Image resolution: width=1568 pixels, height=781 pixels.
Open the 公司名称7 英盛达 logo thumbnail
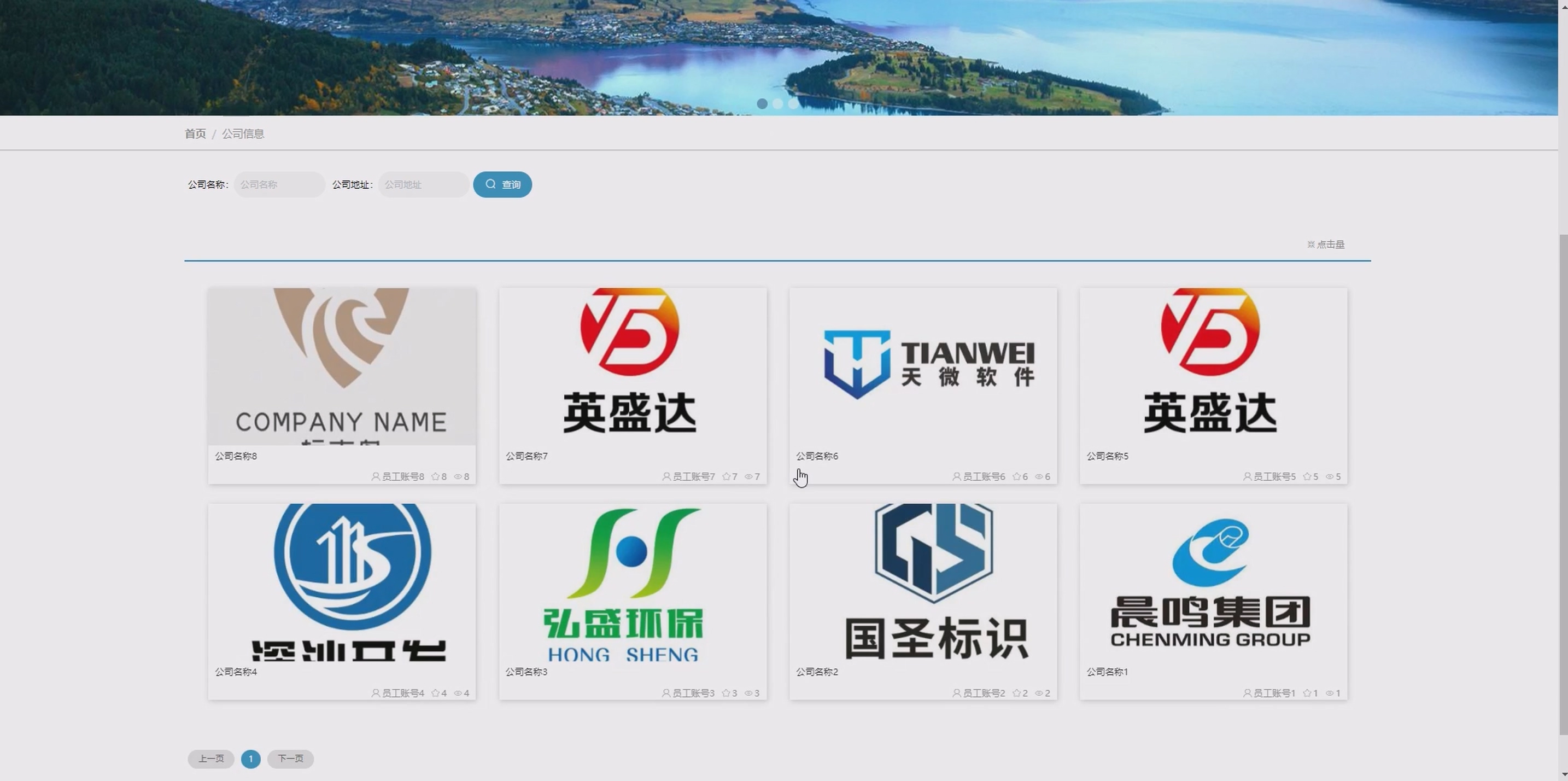point(633,366)
